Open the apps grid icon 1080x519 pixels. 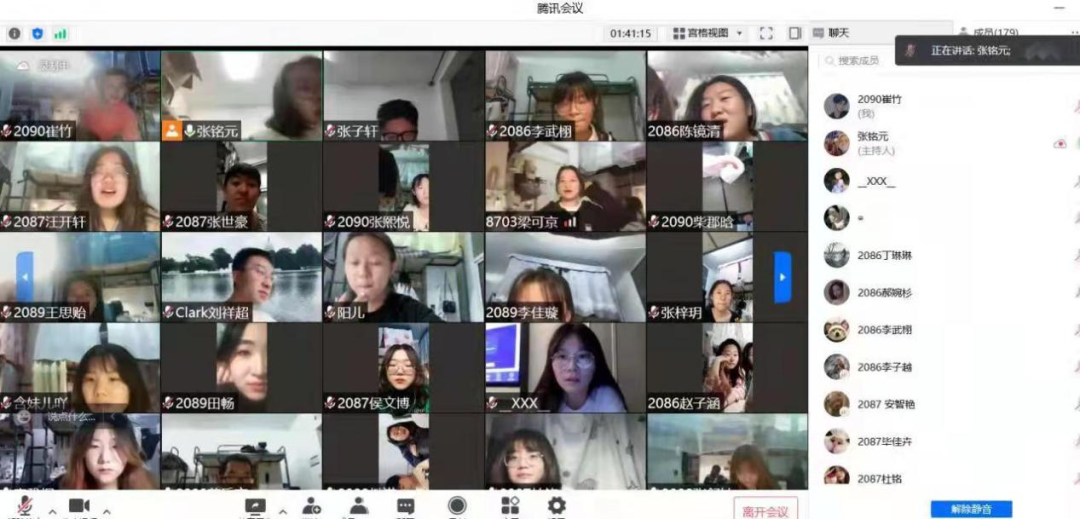point(510,506)
